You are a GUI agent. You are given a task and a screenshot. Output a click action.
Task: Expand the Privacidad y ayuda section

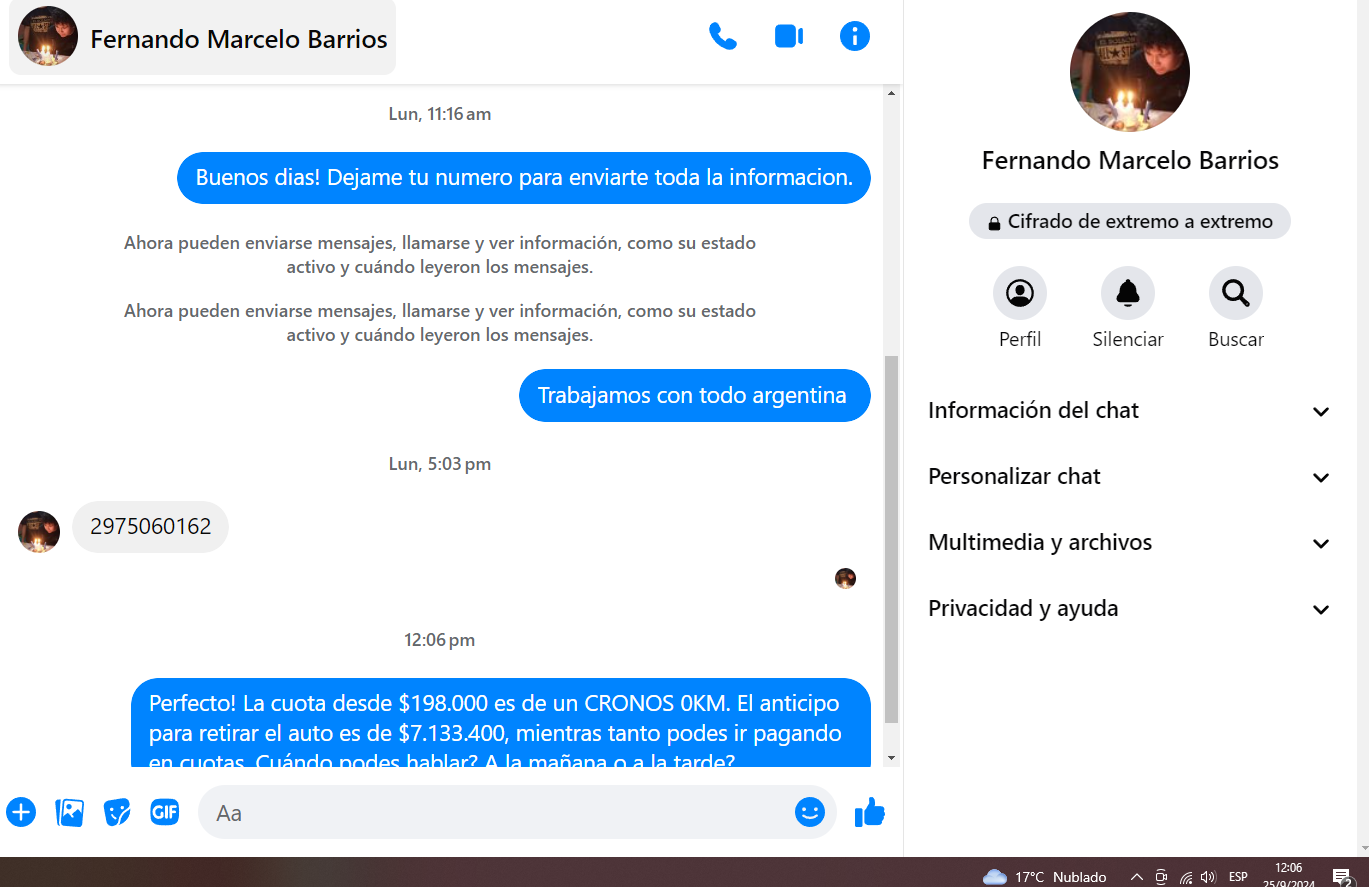[1129, 609]
